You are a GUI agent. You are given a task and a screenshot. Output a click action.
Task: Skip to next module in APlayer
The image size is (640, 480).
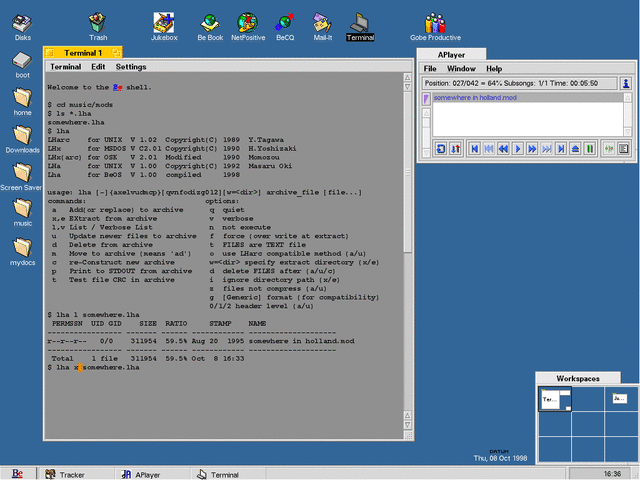click(561, 149)
